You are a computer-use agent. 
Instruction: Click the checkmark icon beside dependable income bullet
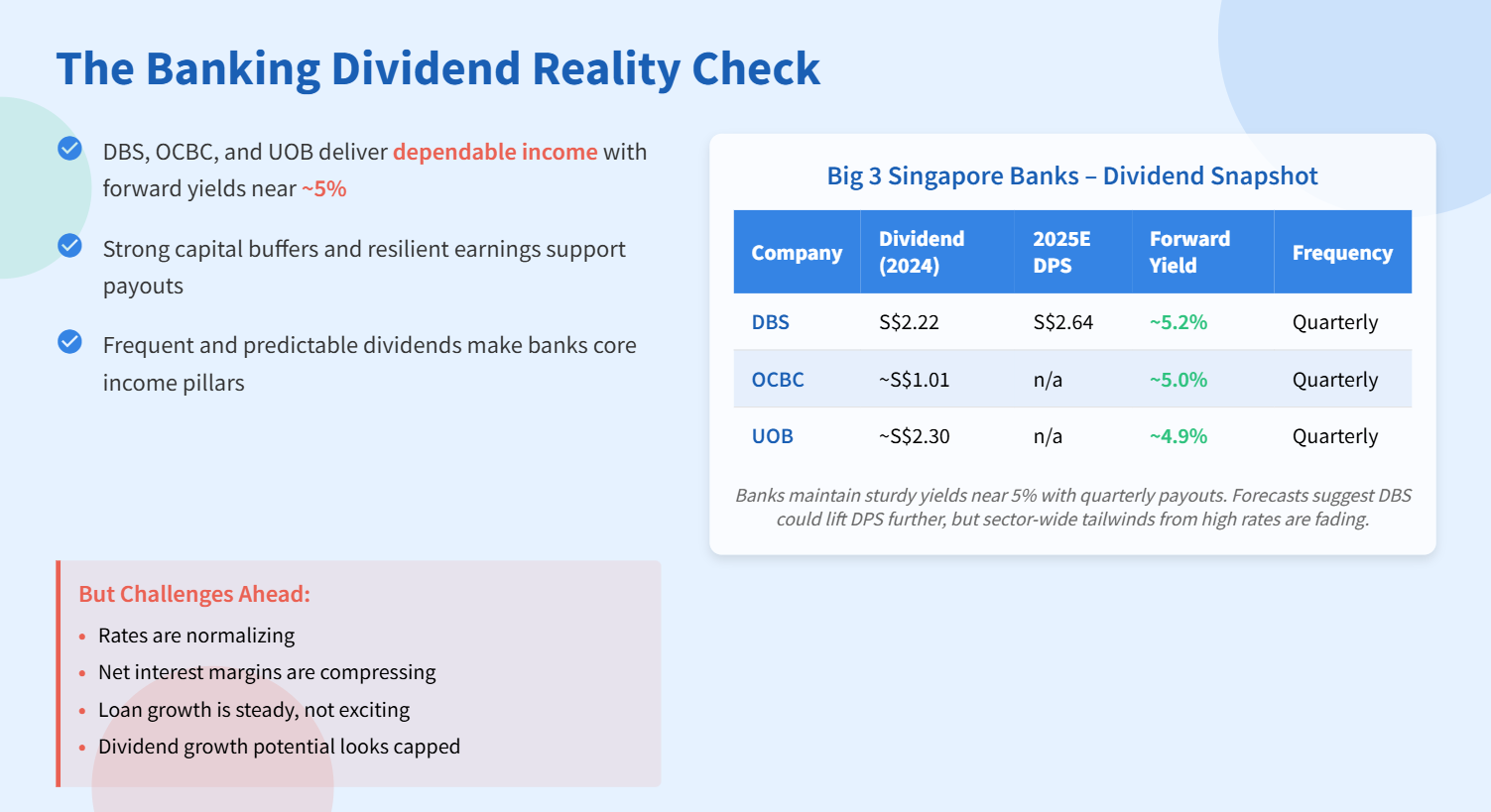pos(69,149)
